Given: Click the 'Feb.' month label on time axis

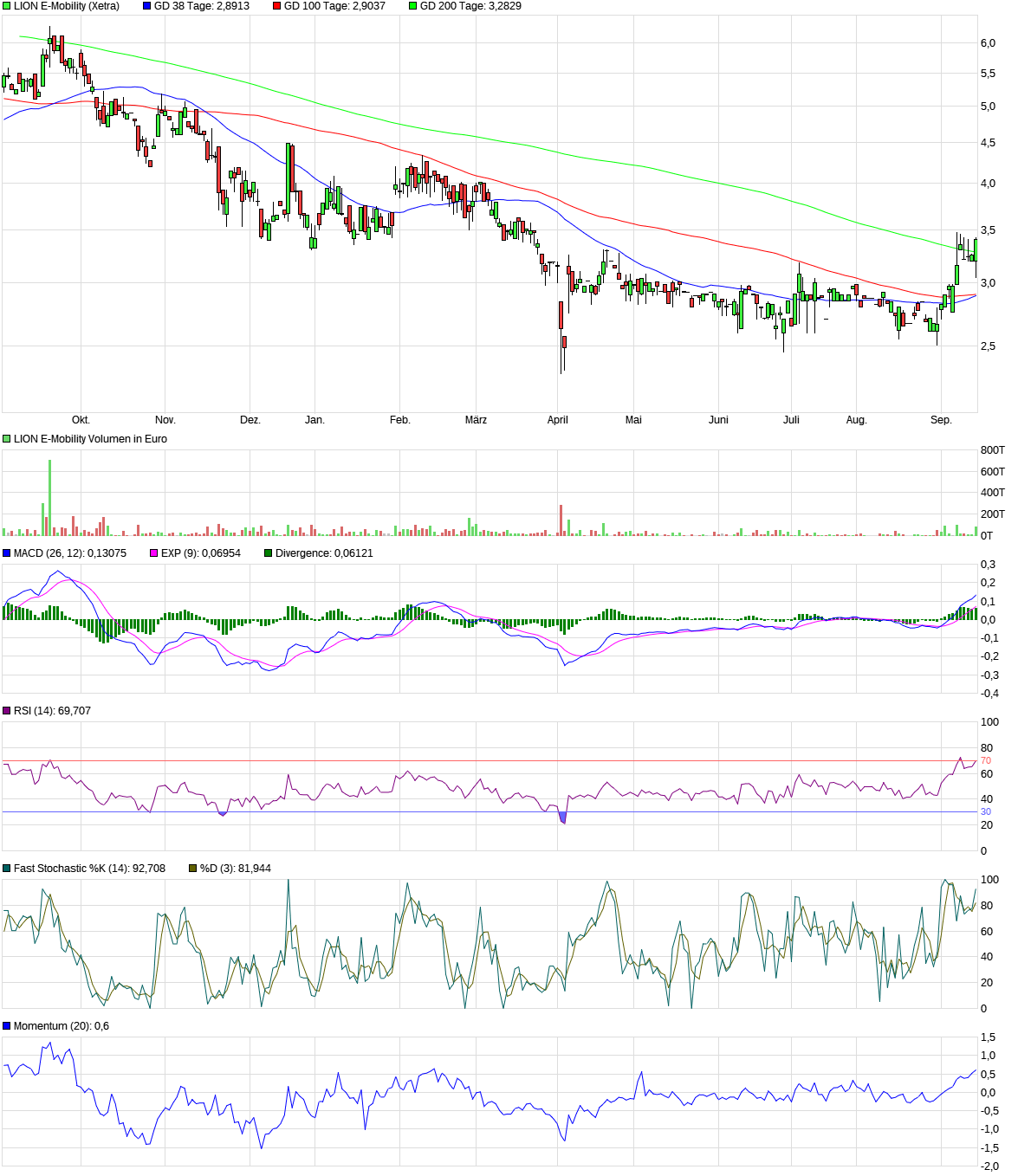Looking at the screenshot, I should [x=400, y=420].
